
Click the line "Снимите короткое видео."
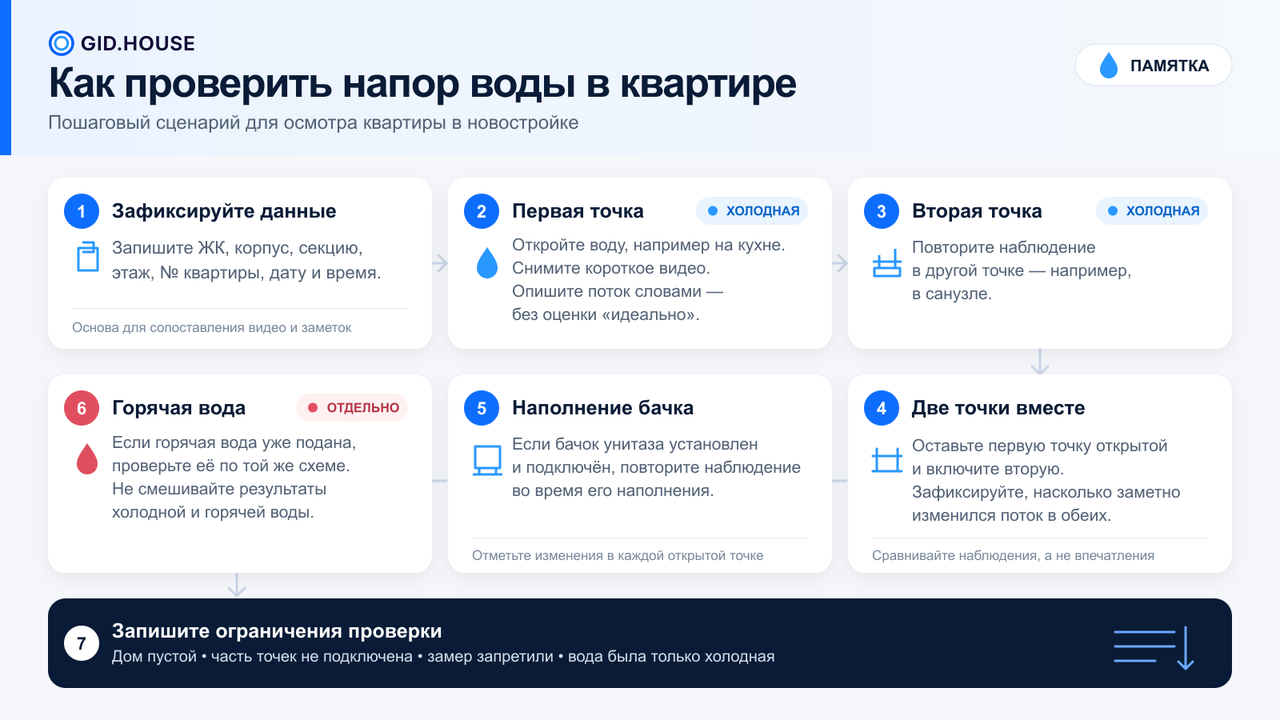coord(610,268)
